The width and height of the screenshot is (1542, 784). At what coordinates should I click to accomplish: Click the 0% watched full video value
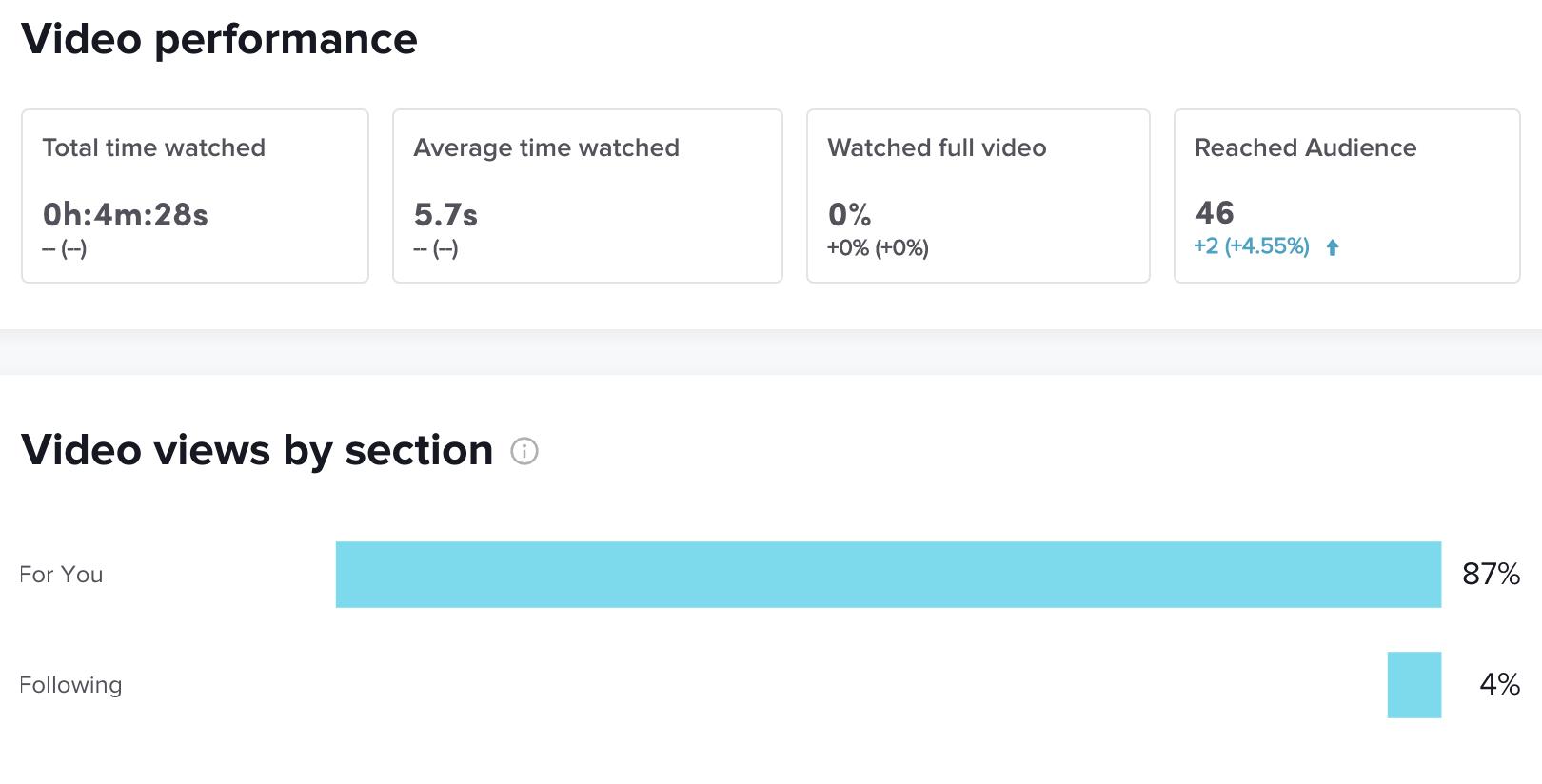849,215
